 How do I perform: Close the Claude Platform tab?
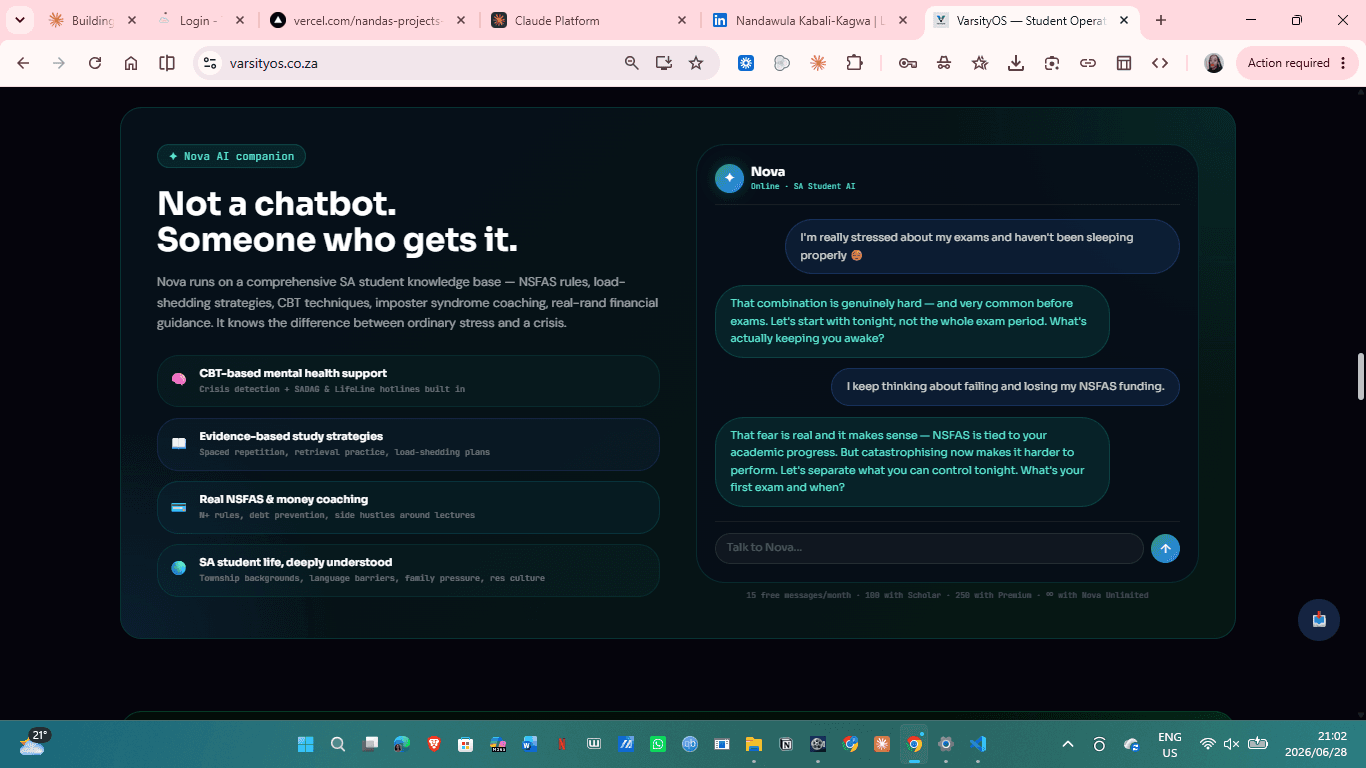pyautogui.click(x=682, y=20)
